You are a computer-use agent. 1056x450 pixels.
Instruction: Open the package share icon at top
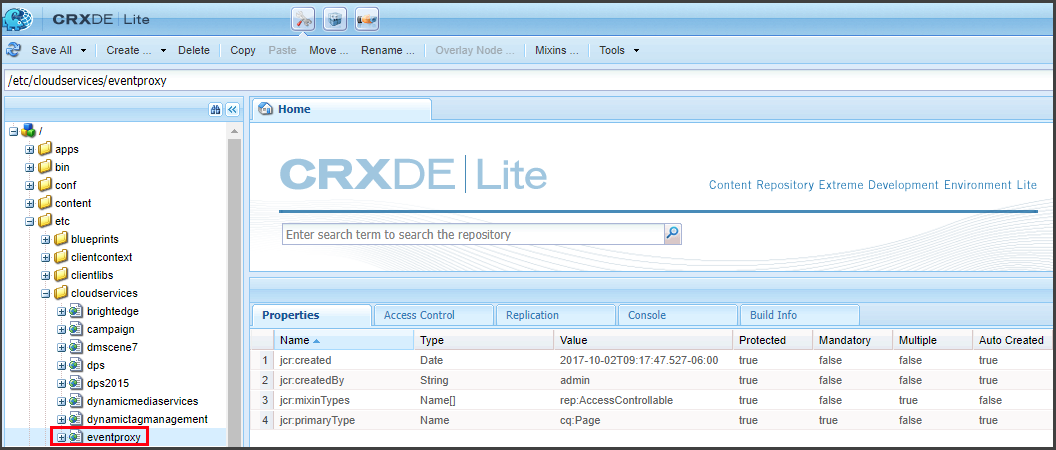366,20
